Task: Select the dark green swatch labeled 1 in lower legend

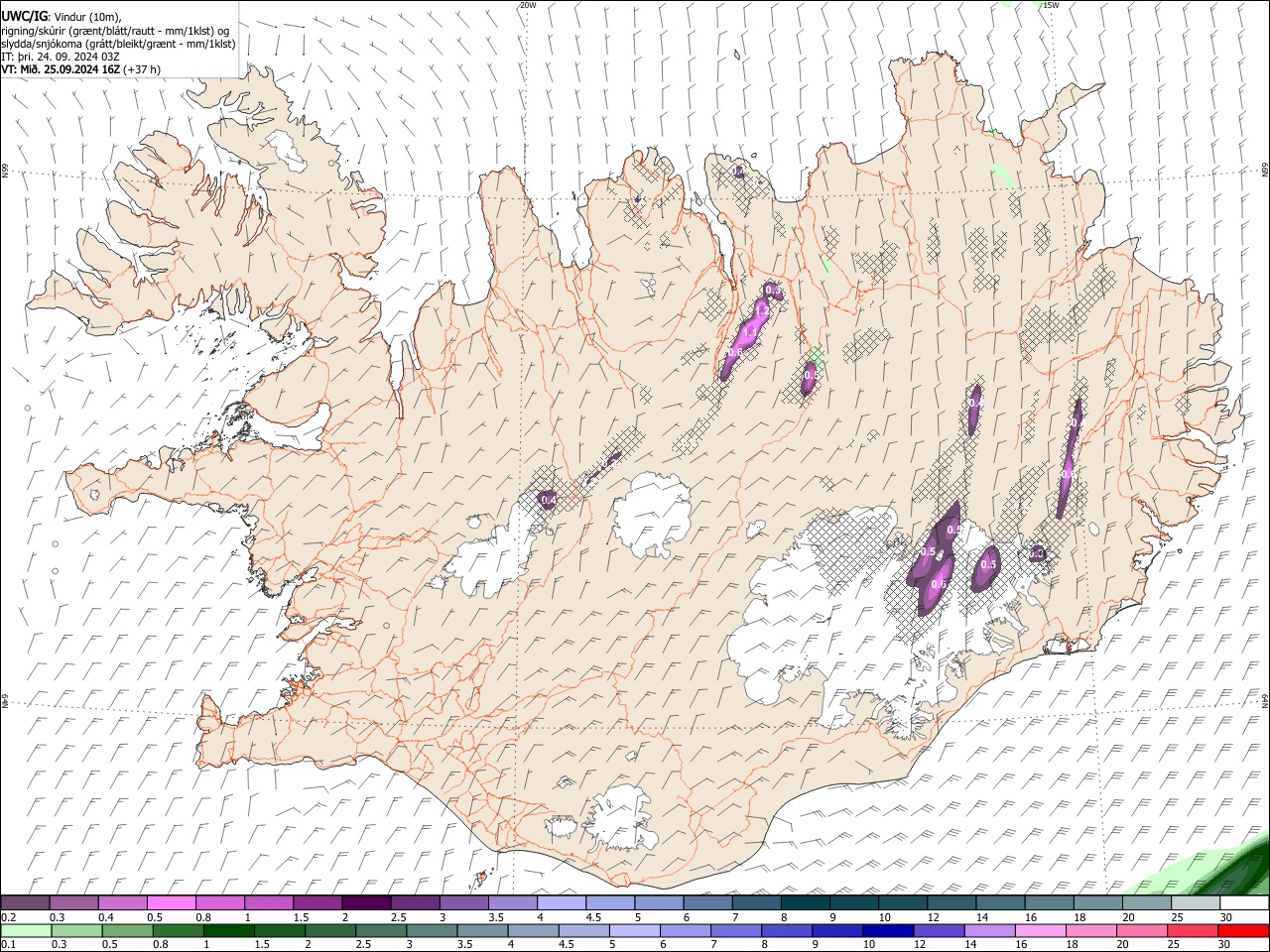Action: [x=228, y=930]
